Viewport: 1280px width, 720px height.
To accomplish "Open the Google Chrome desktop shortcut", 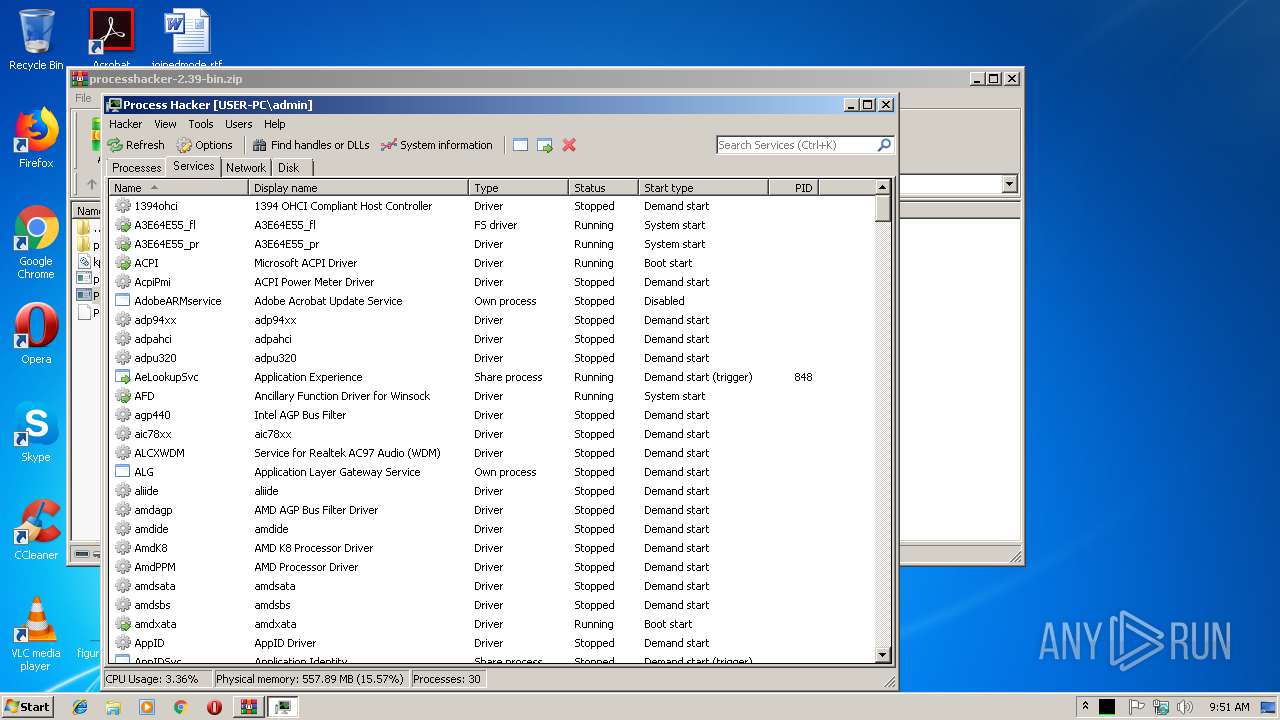I will coord(36,242).
